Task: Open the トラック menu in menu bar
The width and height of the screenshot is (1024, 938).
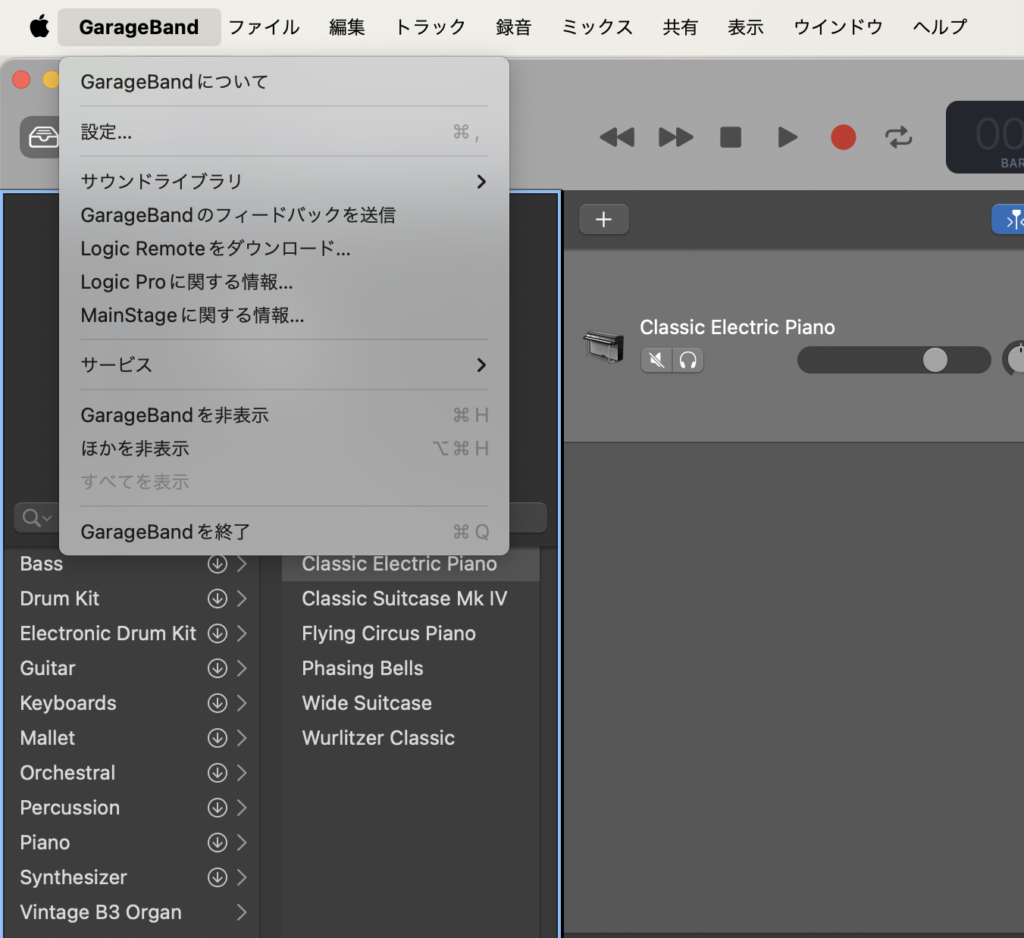Action: 430,27
